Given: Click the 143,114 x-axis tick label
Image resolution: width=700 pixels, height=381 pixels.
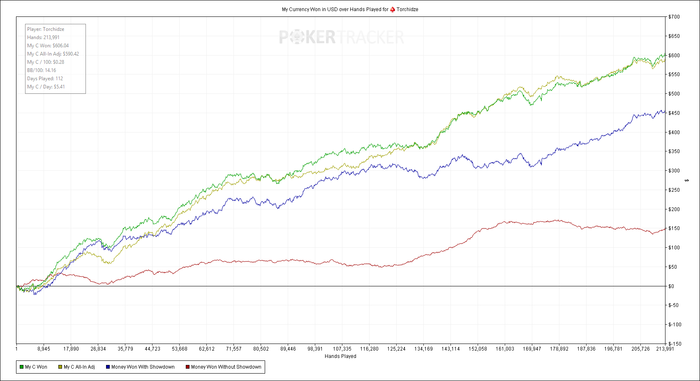Looking at the screenshot, I should (450, 349).
